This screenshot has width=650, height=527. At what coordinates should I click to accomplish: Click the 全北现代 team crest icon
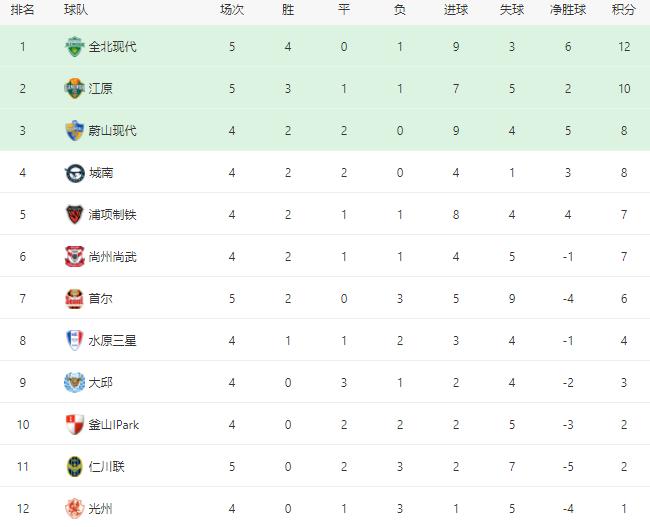pyautogui.click(x=75, y=47)
